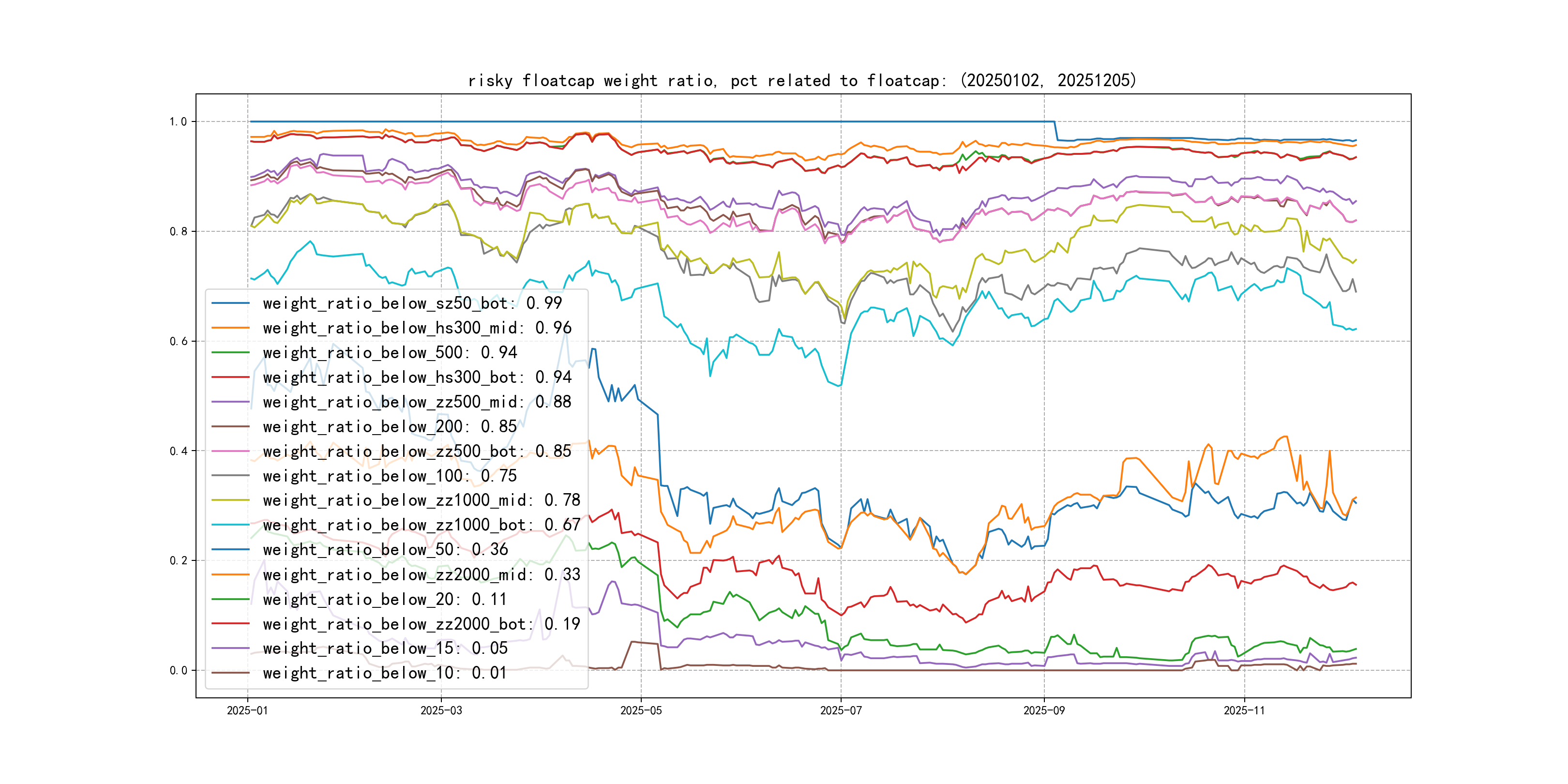
Task: Click the 1.0 y-axis tick label
Action: 178,122
